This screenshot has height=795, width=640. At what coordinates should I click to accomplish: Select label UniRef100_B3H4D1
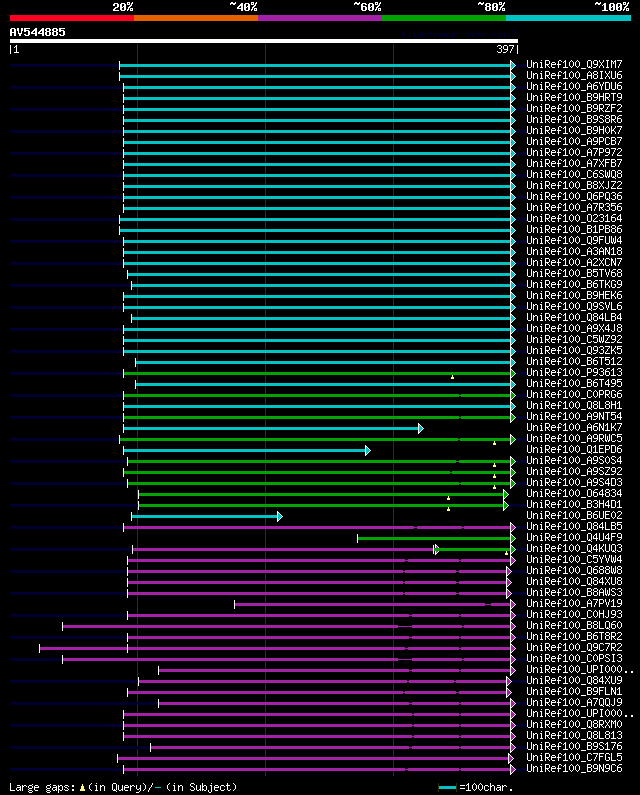click(x=574, y=505)
